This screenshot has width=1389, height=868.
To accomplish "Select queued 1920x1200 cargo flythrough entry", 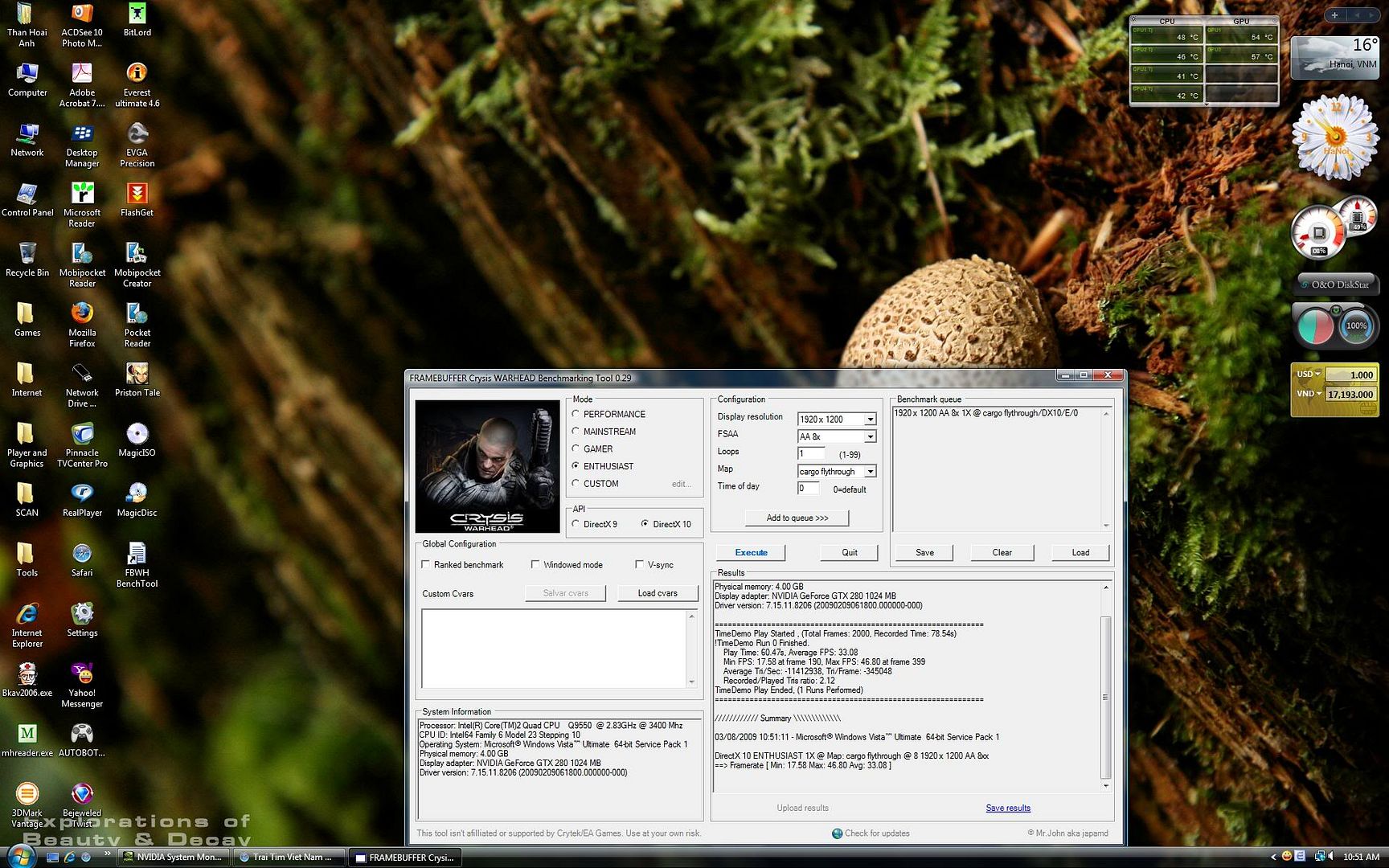I will pos(985,413).
